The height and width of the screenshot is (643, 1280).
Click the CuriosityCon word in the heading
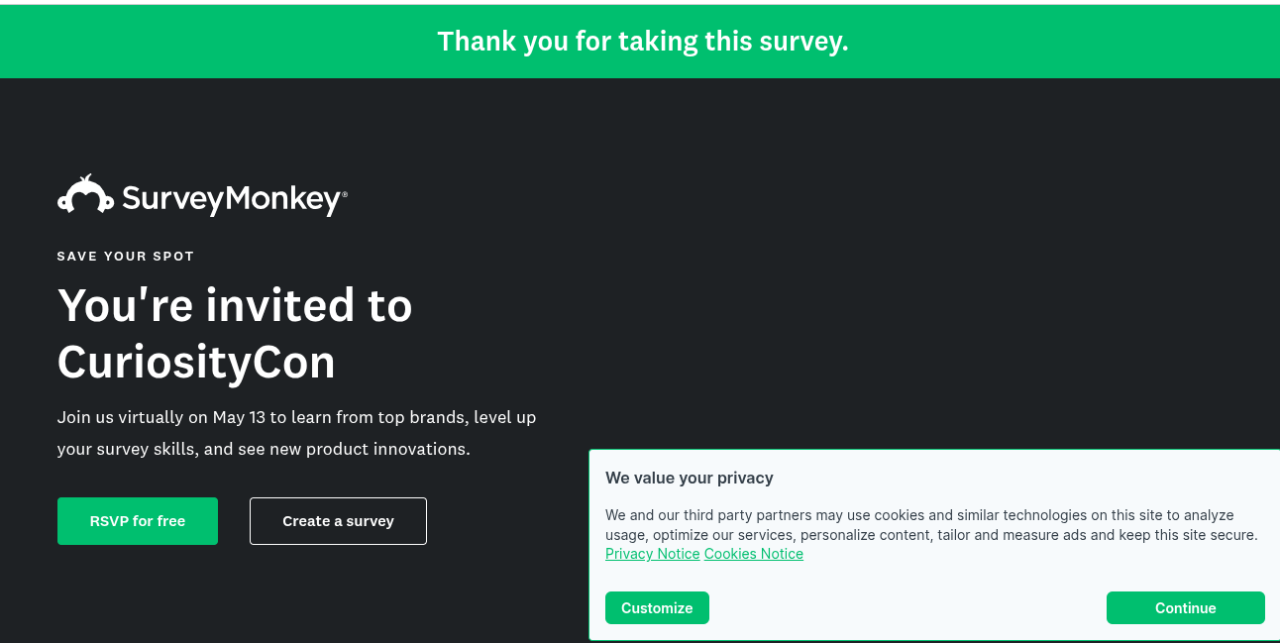[x=196, y=362]
